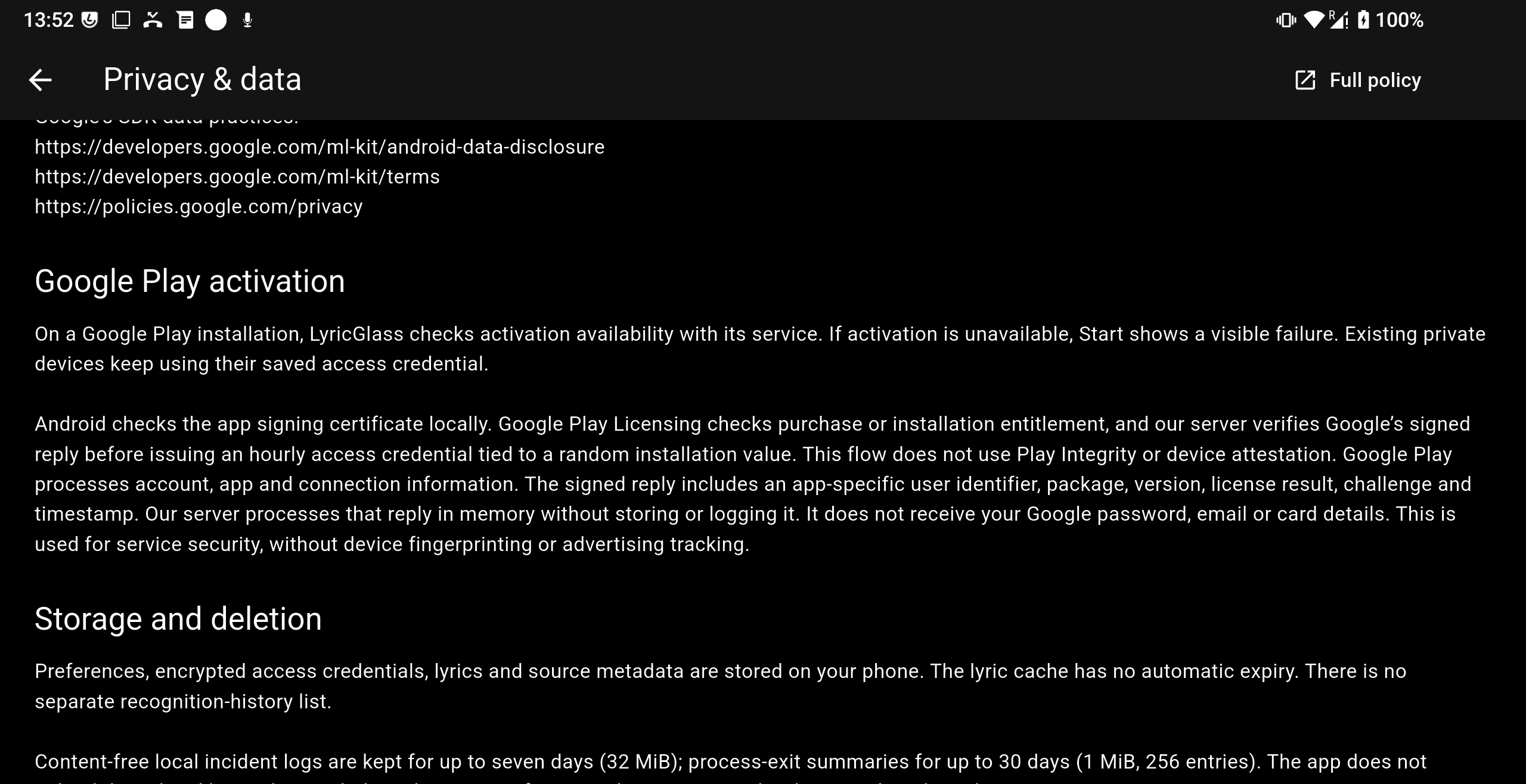Visit the policies.google.com/privacy link
Screen dimensions: 1526x784
(x=198, y=207)
